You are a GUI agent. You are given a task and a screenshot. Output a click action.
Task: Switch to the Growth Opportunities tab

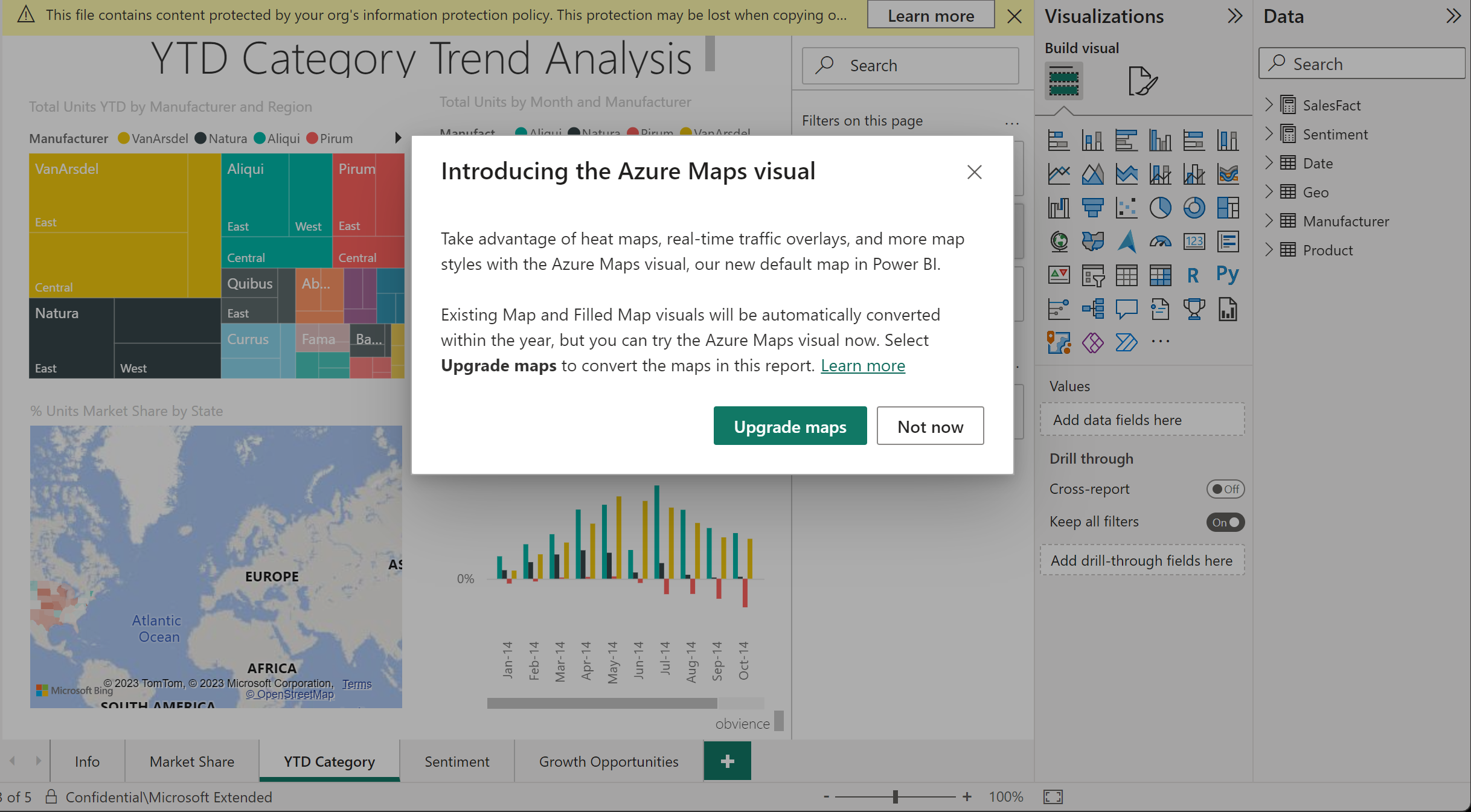pos(608,761)
